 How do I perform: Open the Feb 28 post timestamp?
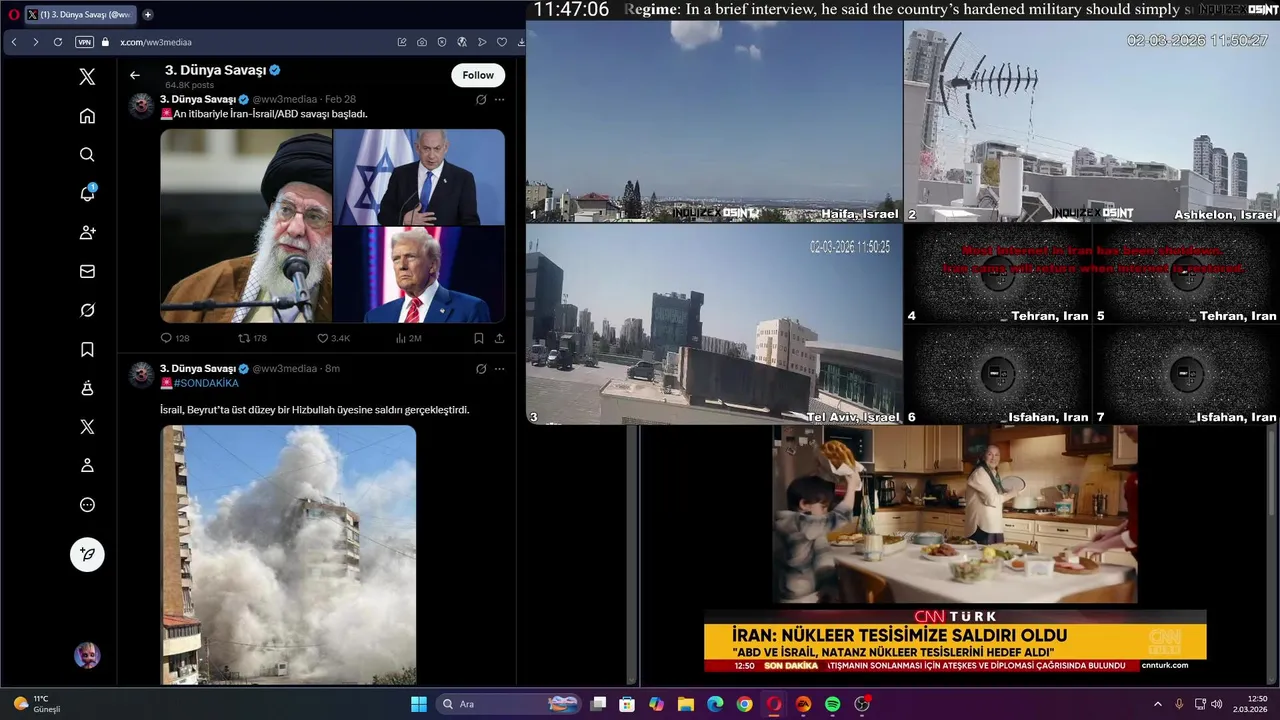point(340,100)
